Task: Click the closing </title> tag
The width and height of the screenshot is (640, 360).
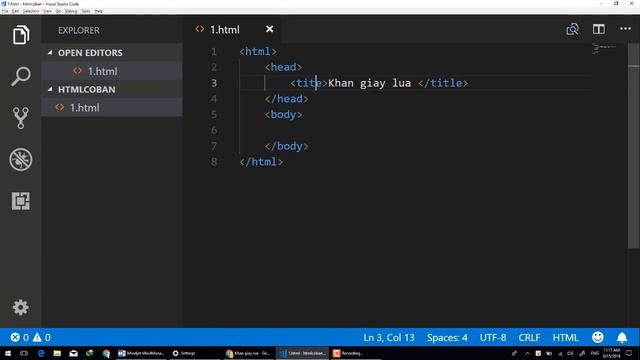Action: [x=443, y=83]
